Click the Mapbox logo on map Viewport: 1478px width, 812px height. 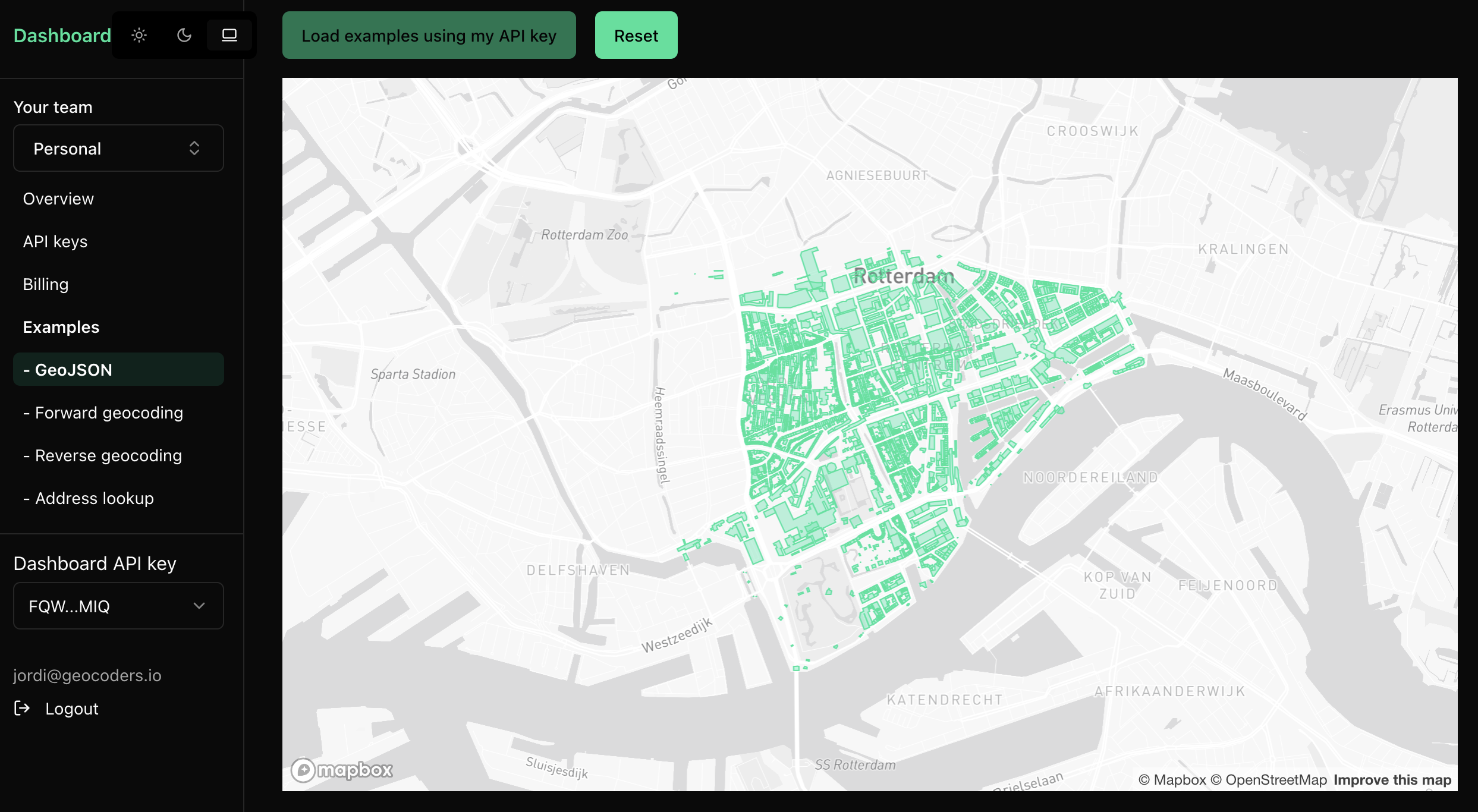click(342, 770)
